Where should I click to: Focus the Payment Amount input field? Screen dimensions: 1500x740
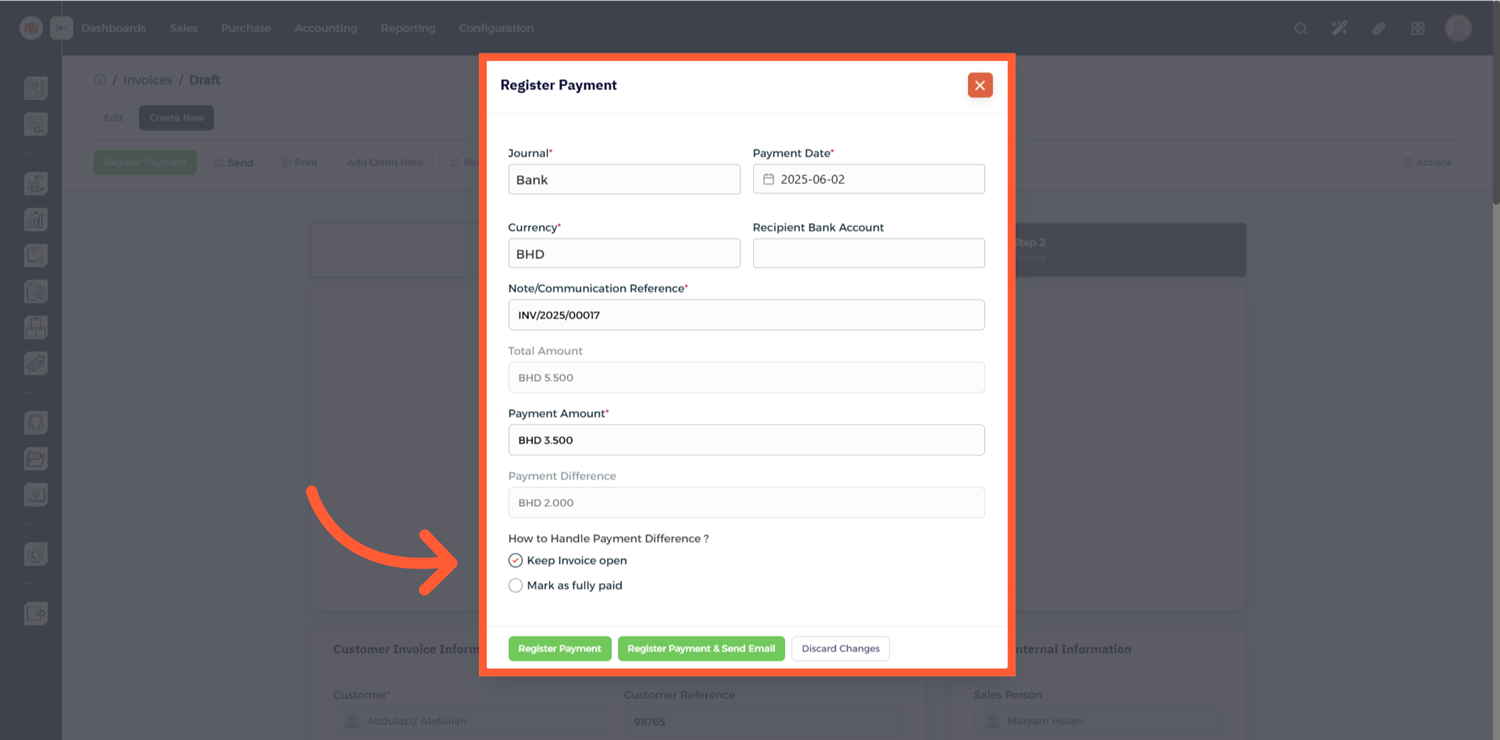[x=746, y=440]
